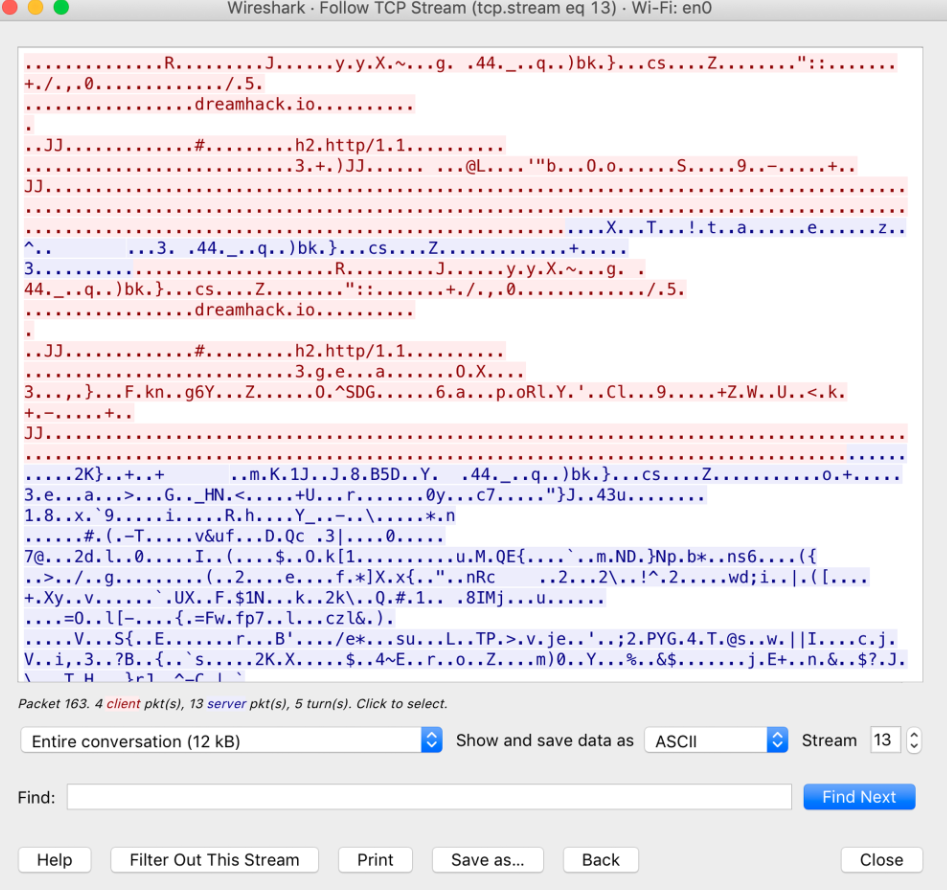This screenshot has height=890, width=947.
Task: Open the Entire conversation dropdown
Action: click(x=231, y=740)
